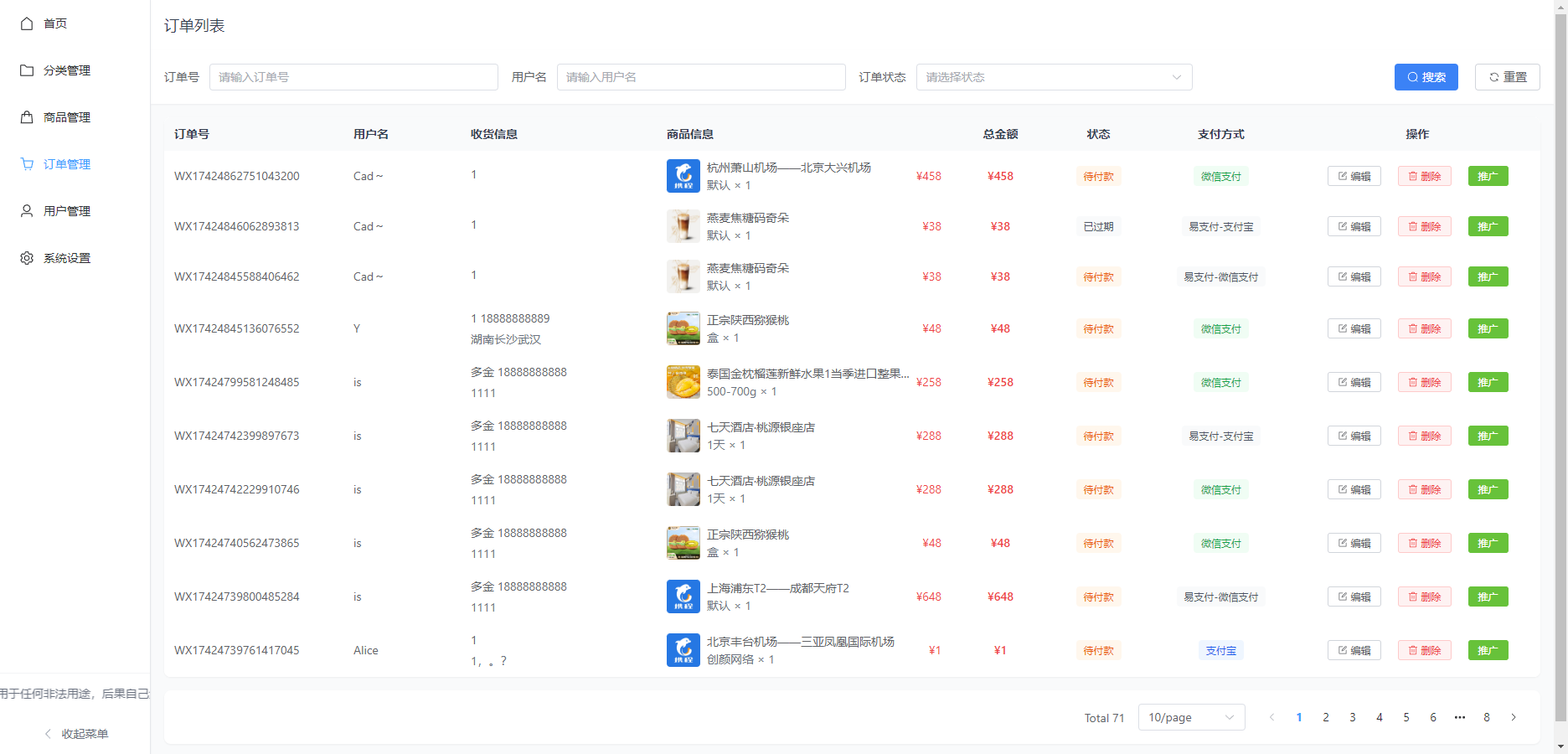Go to page 2 of results
The height and width of the screenshot is (754, 1568).
click(x=1326, y=717)
